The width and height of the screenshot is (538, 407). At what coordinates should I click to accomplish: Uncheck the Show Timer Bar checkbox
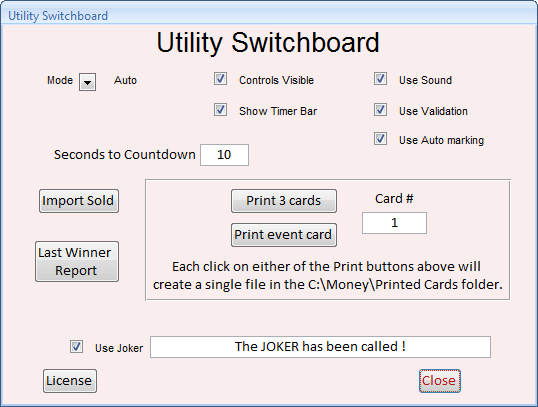[220, 110]
